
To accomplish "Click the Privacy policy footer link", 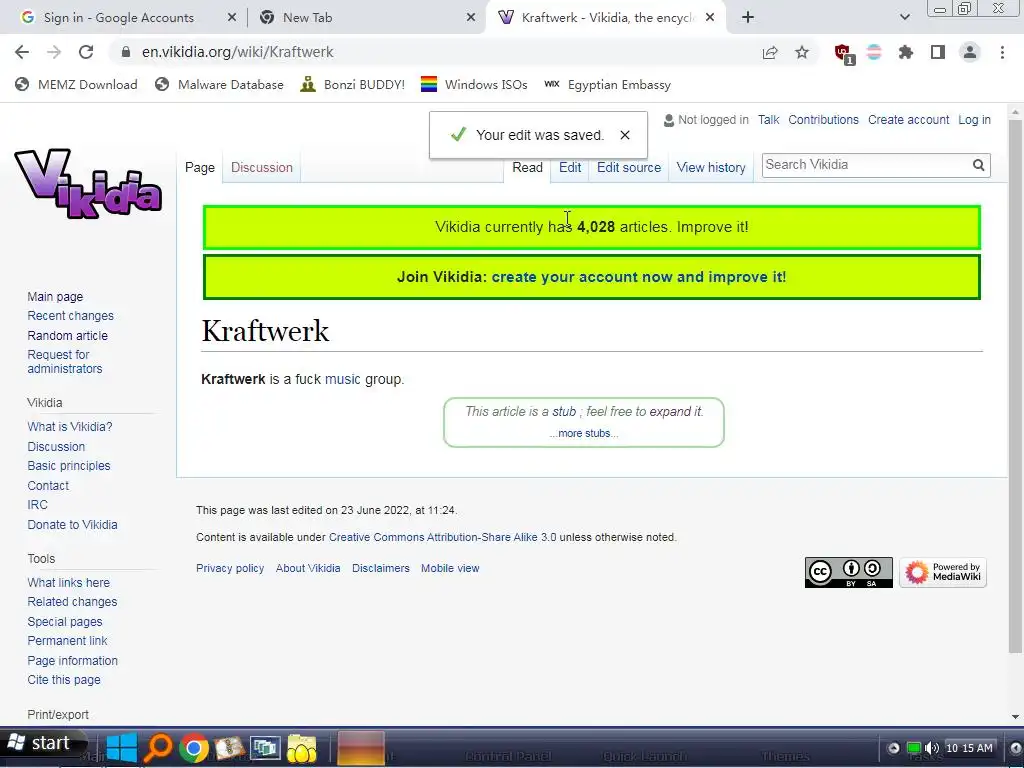I will click(x=230, y=569).
